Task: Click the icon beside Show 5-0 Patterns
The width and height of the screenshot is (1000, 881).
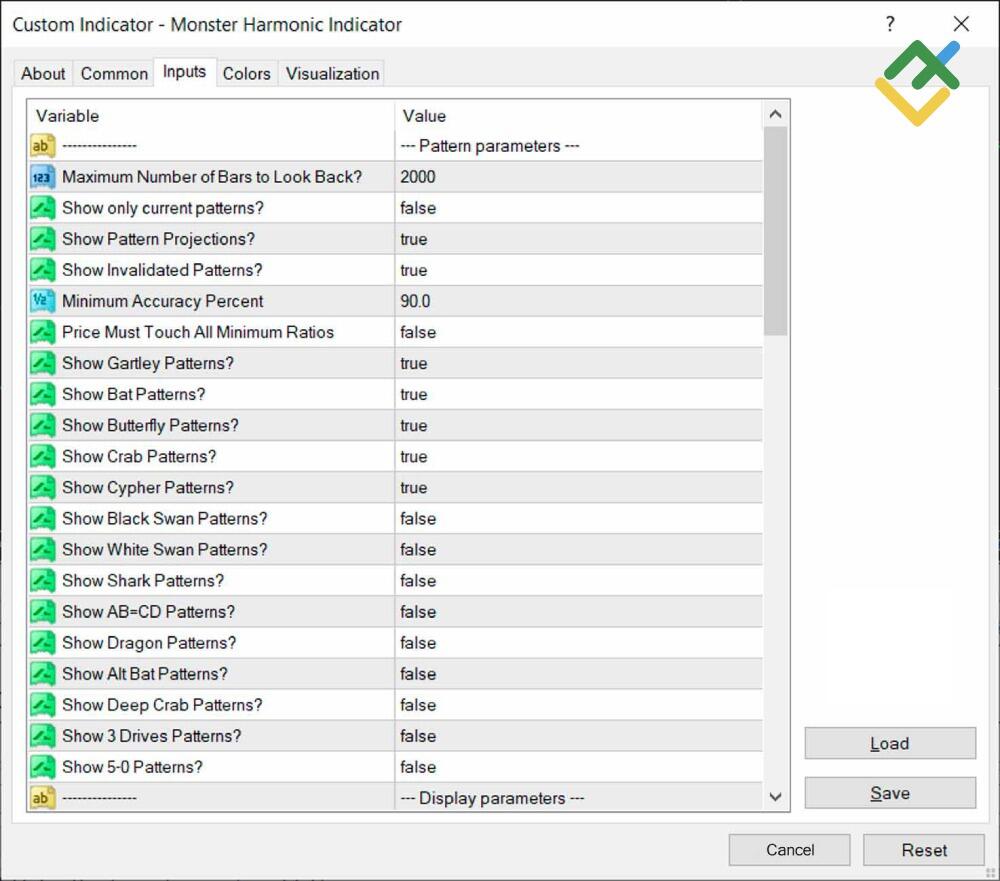Action: [x=42, y=767]
